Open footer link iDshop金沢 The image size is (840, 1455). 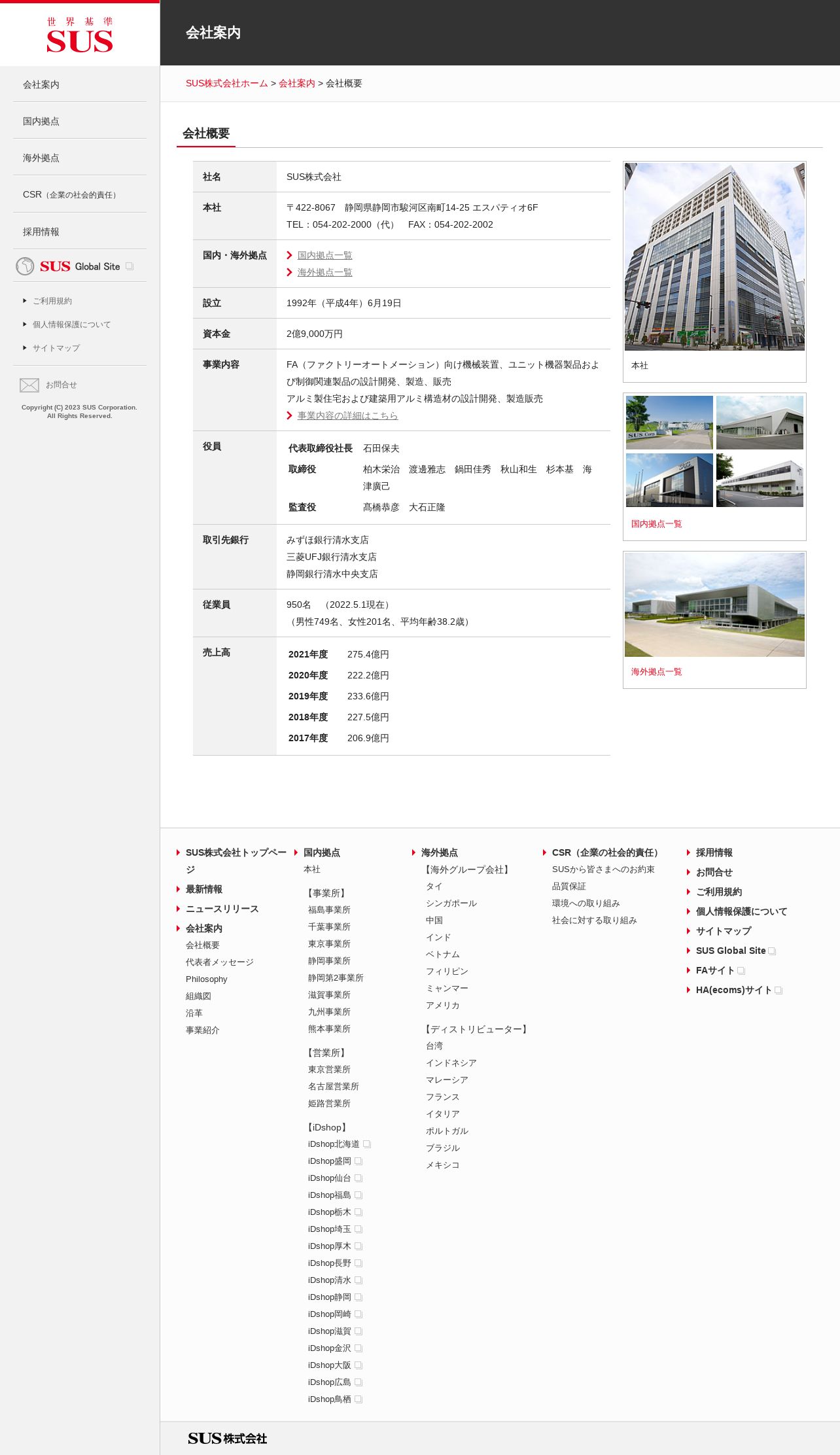[330, 1348]
